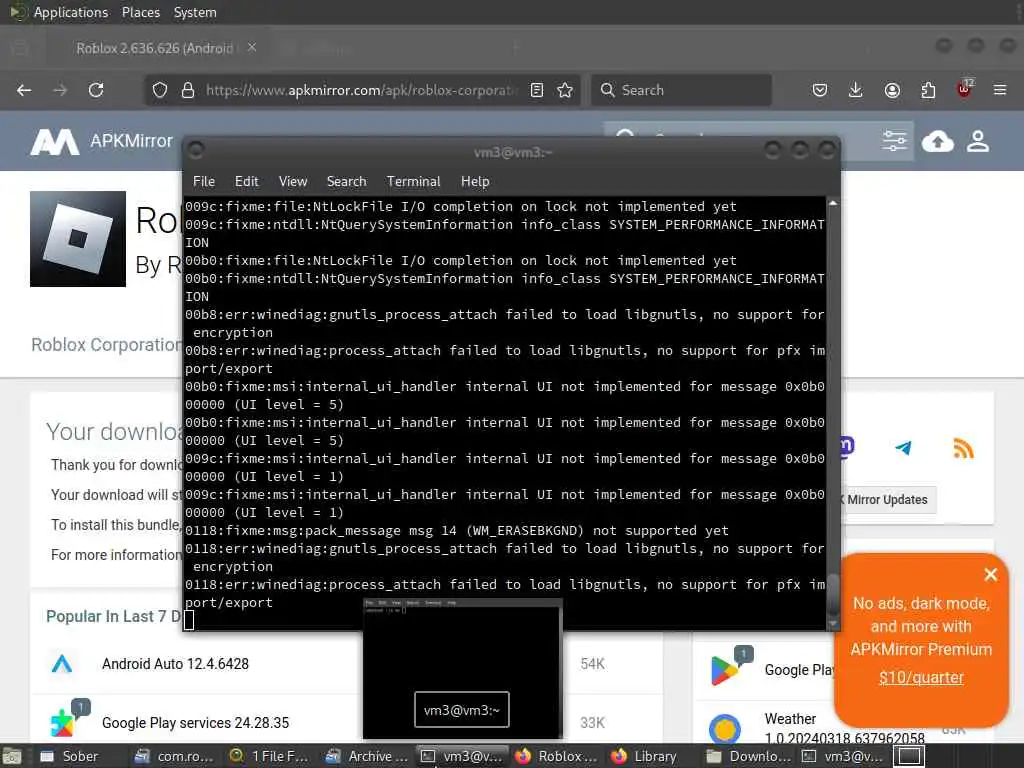The image size is (1024, 768).
Task: Switch to Downlo... taskbar window
Action: [x=749, y=756]
